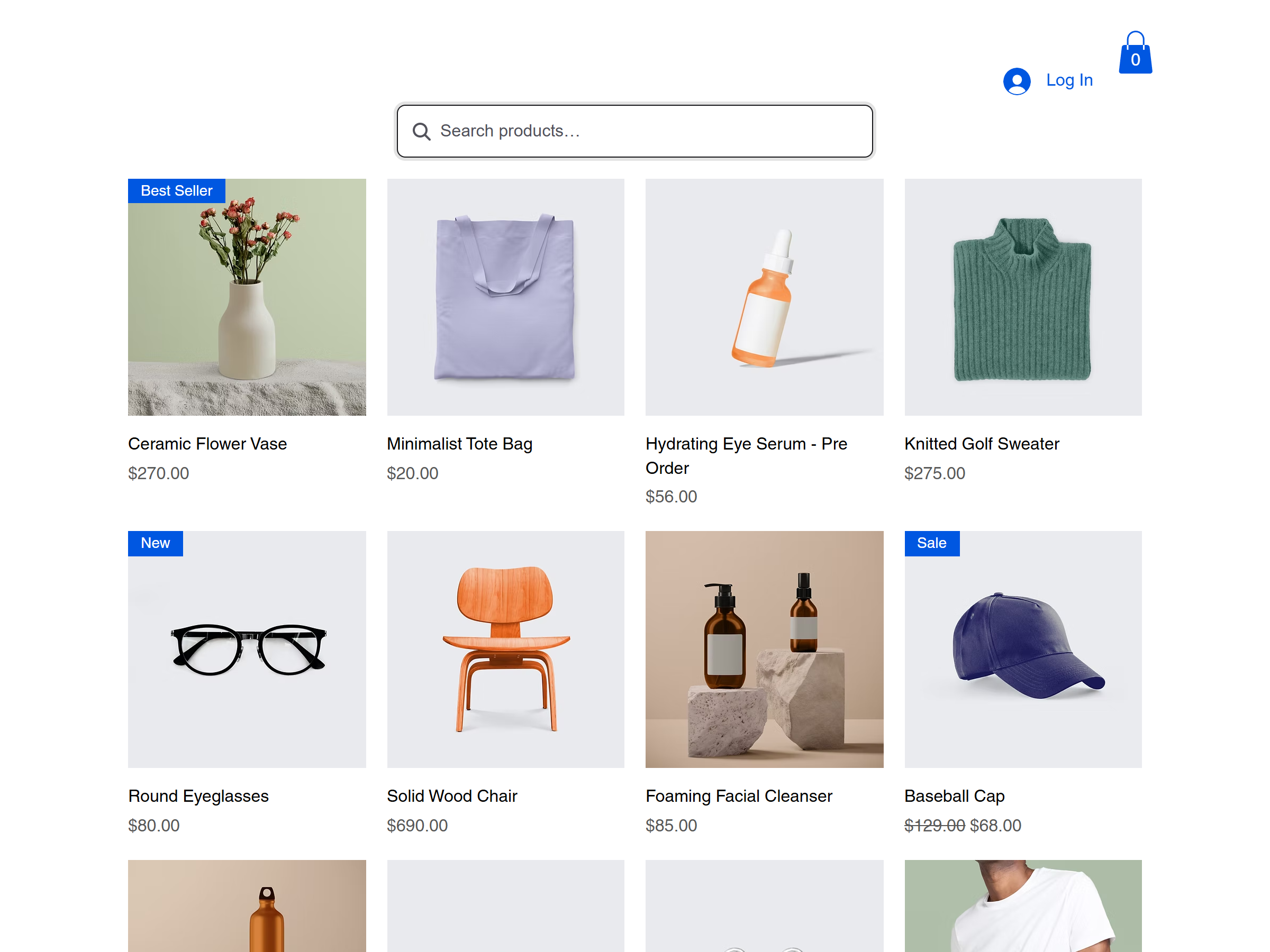Open the Hydrating Eye Serum image
The width and height of the screenshot is (1270, 952).
[x=764, y=297]
